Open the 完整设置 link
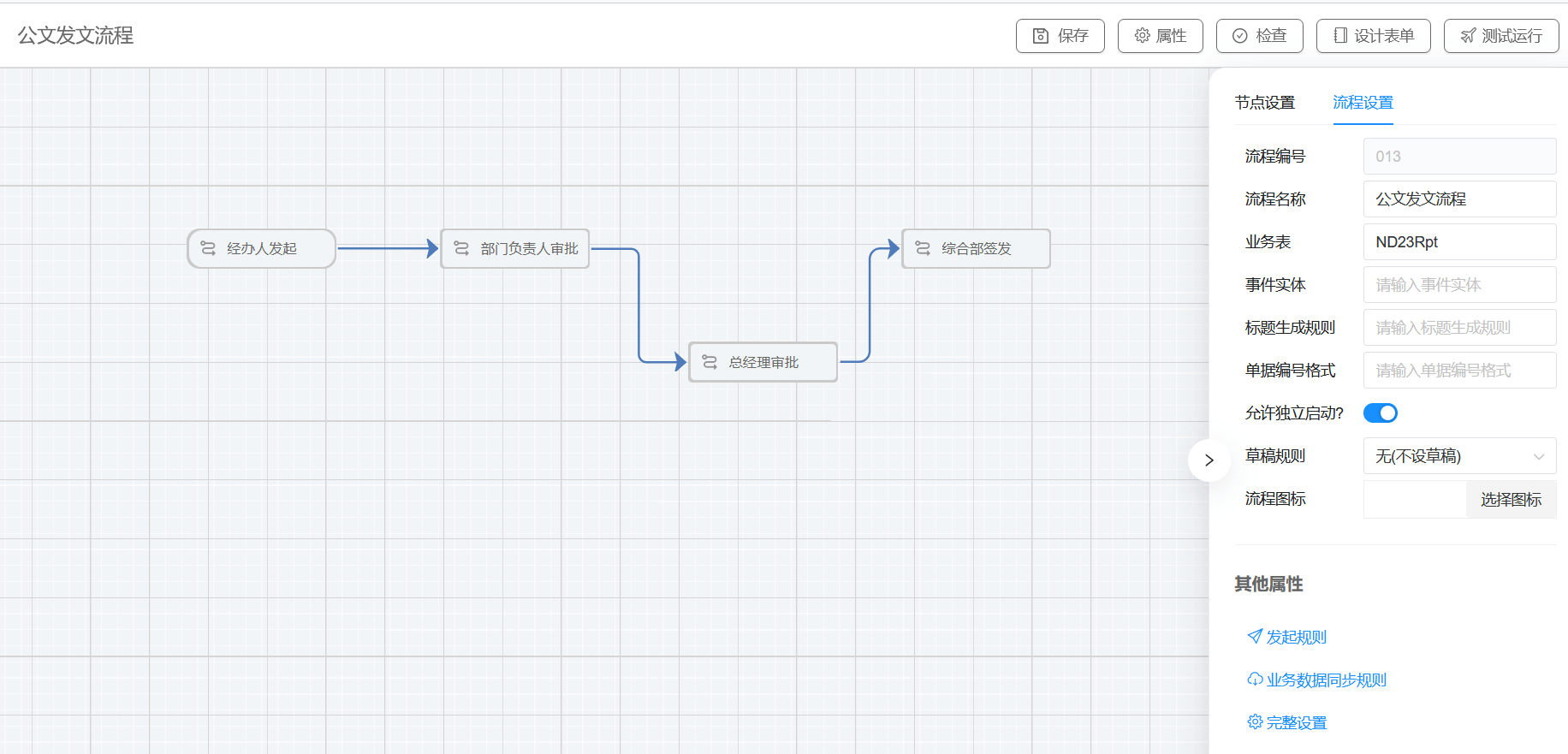The width and height of the screenshot is (1568, 754). (x=1296, y=722)
